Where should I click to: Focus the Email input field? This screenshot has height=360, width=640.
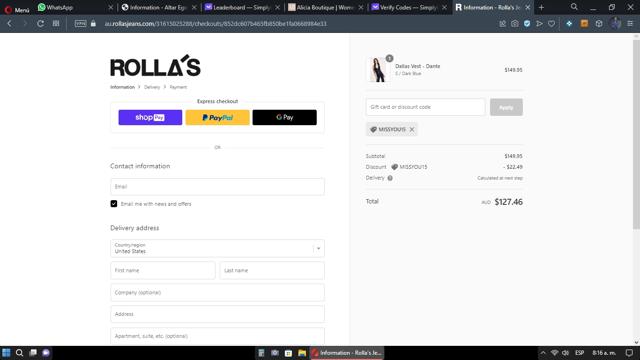[x=218, y=187]
